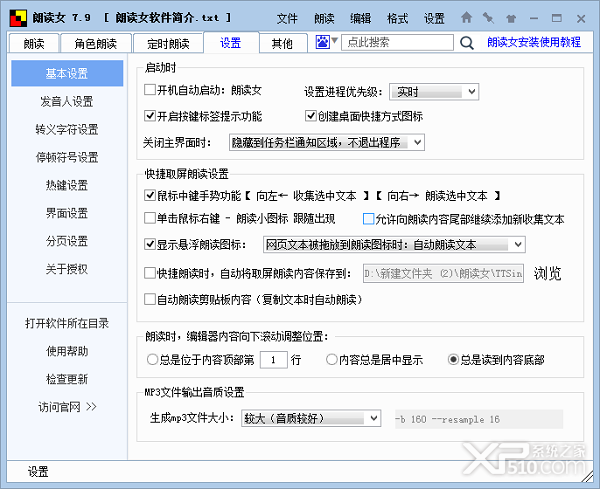Switch to 朗读 tab
The height and width of the screenshot is (489, 600).
click(34, 43)
